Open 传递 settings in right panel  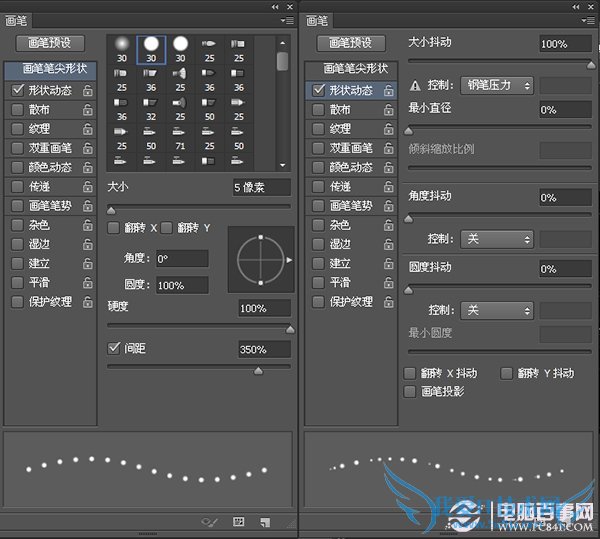(340, 187)
